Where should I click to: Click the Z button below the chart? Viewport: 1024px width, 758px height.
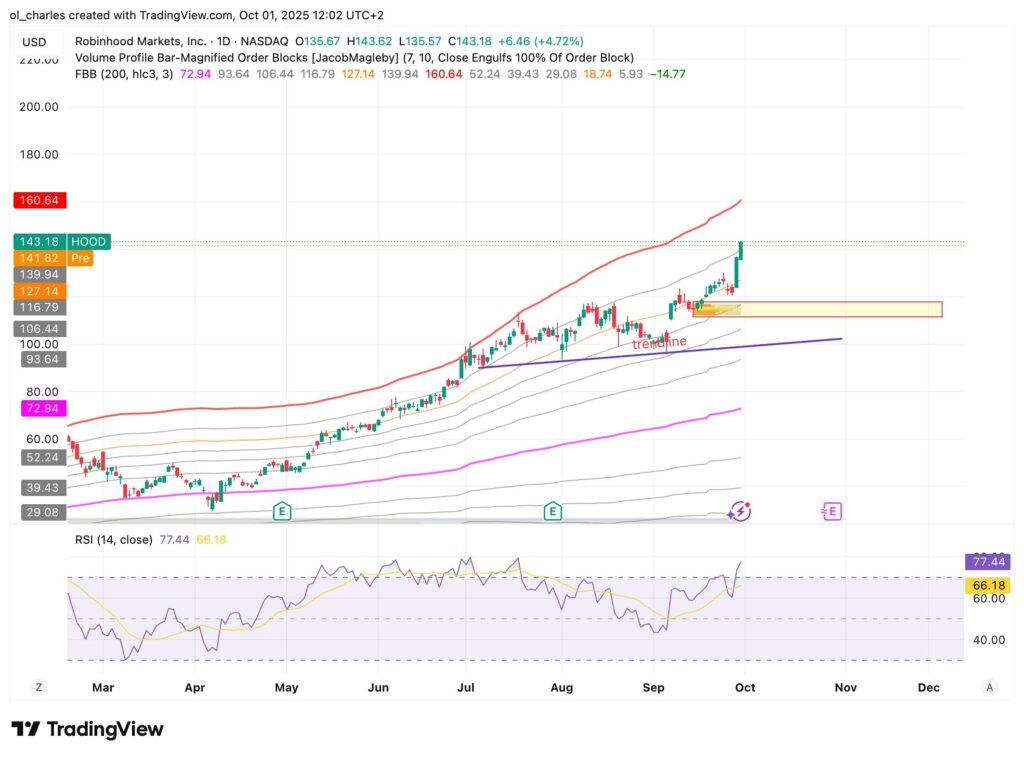[x=39, y=687]
